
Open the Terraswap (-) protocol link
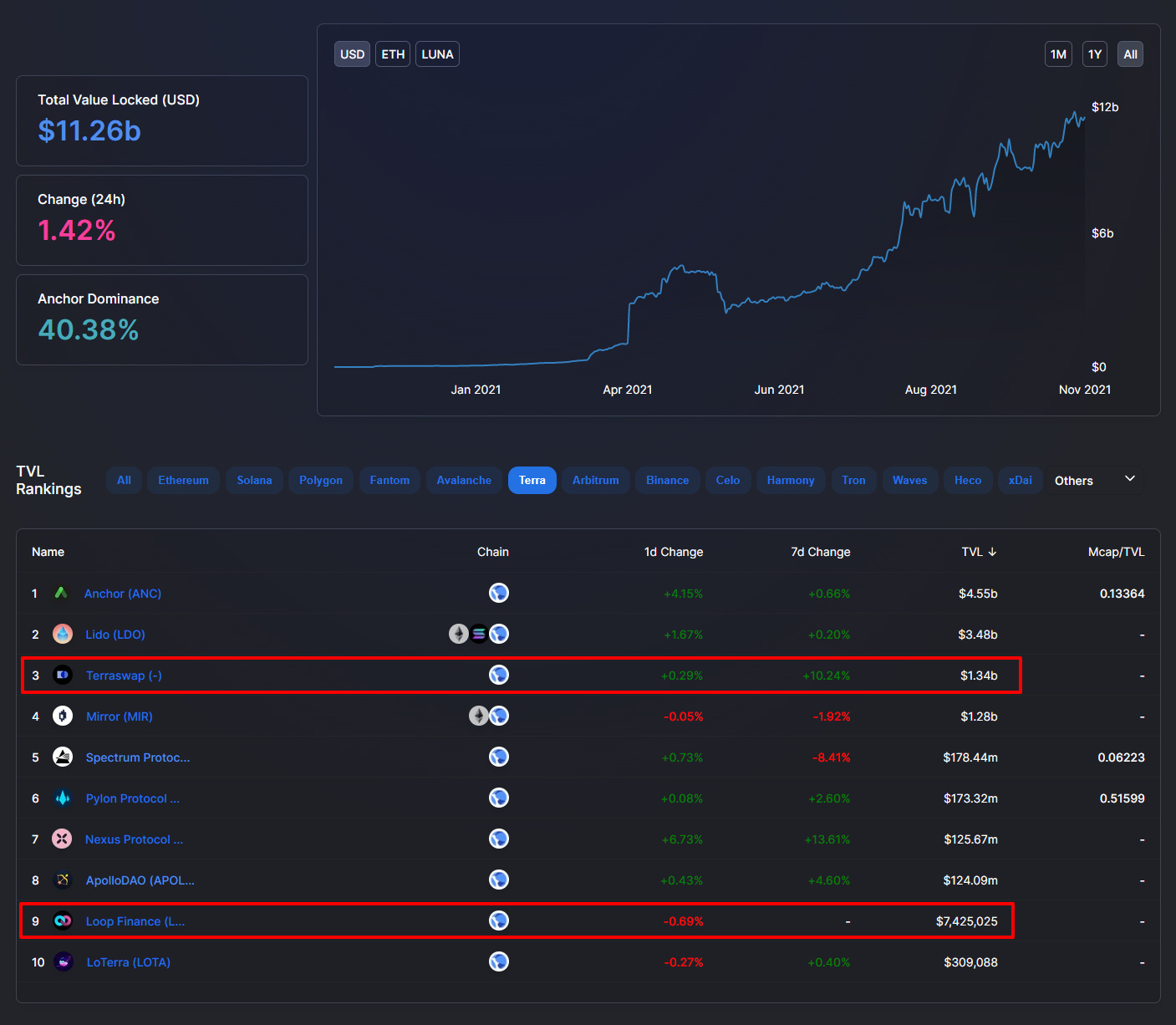[x=124, y=676]
